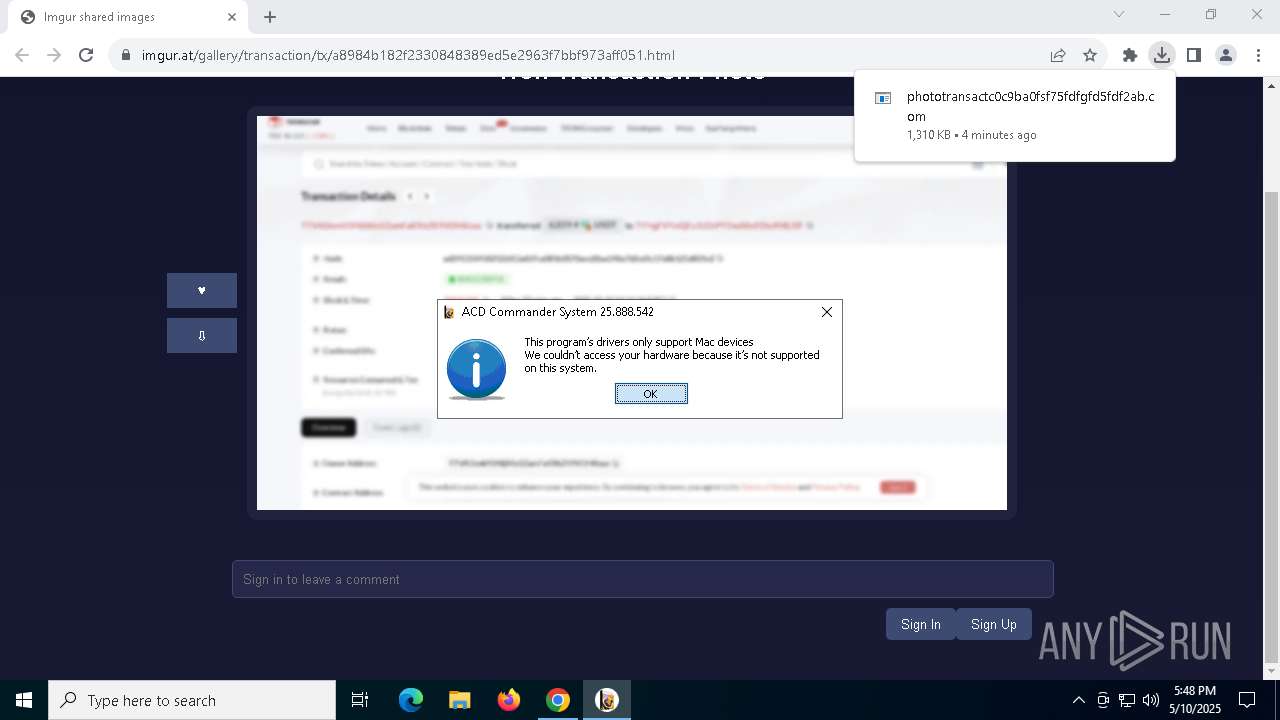The height and width of the screenshot is (720, 1280).
Task: Open Microsoft Edge from taskbar
Action: coord(410,700)
